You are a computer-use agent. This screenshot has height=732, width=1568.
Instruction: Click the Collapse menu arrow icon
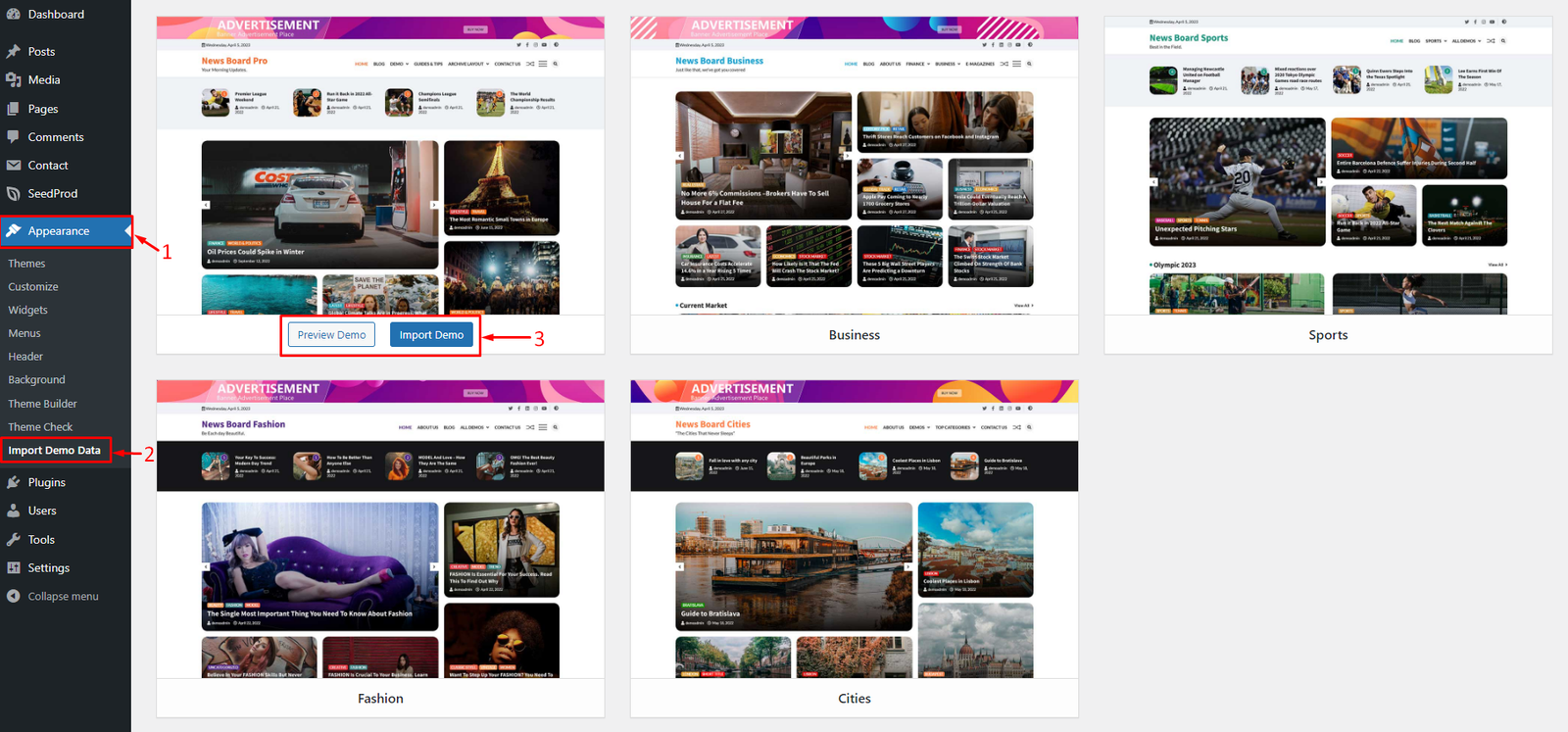13,596
